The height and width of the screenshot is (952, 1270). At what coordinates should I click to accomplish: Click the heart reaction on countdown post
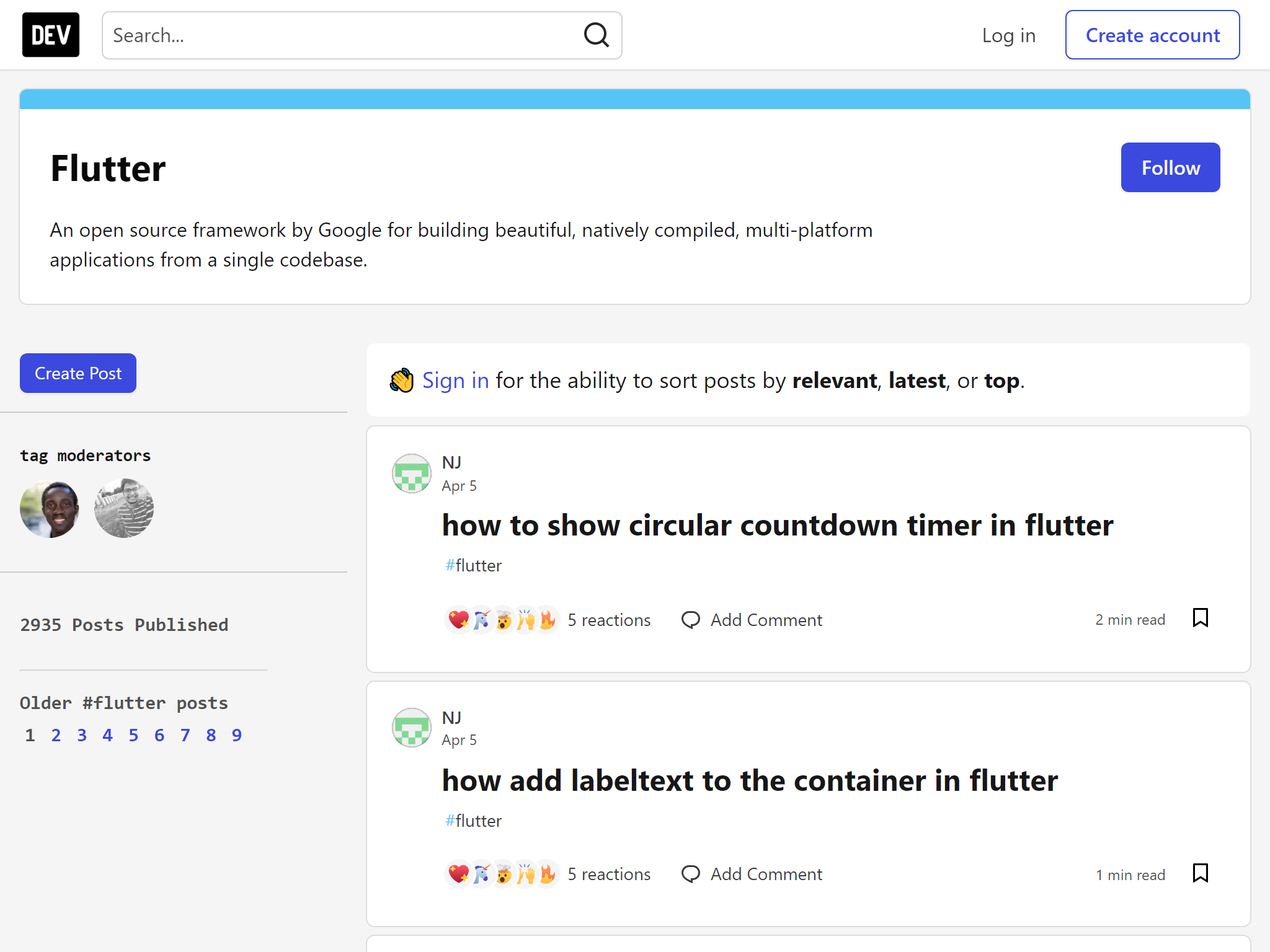(x=459, y=620)
